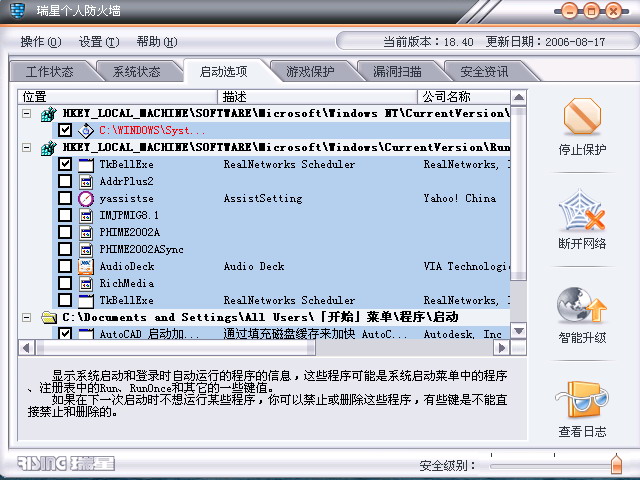
Task: Click the AudioDeck orange icon
Action: click(86, 267)
